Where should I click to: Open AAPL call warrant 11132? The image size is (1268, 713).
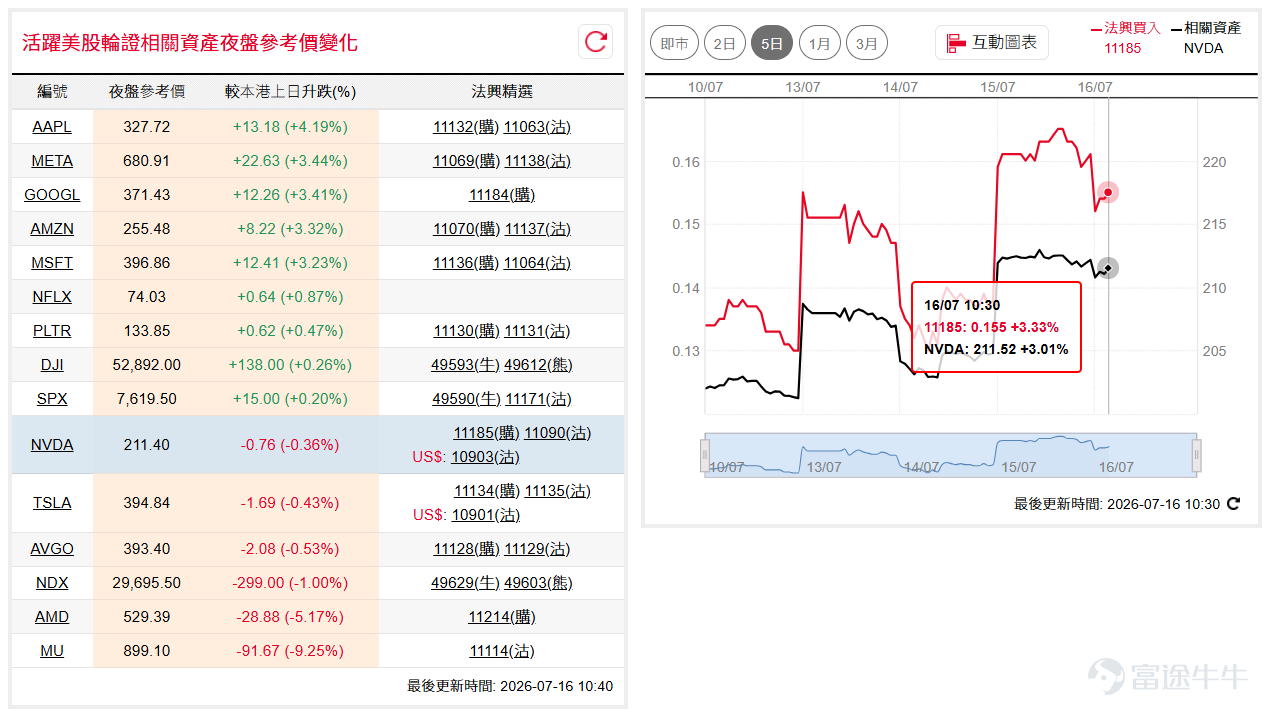[x=466, y=127]
